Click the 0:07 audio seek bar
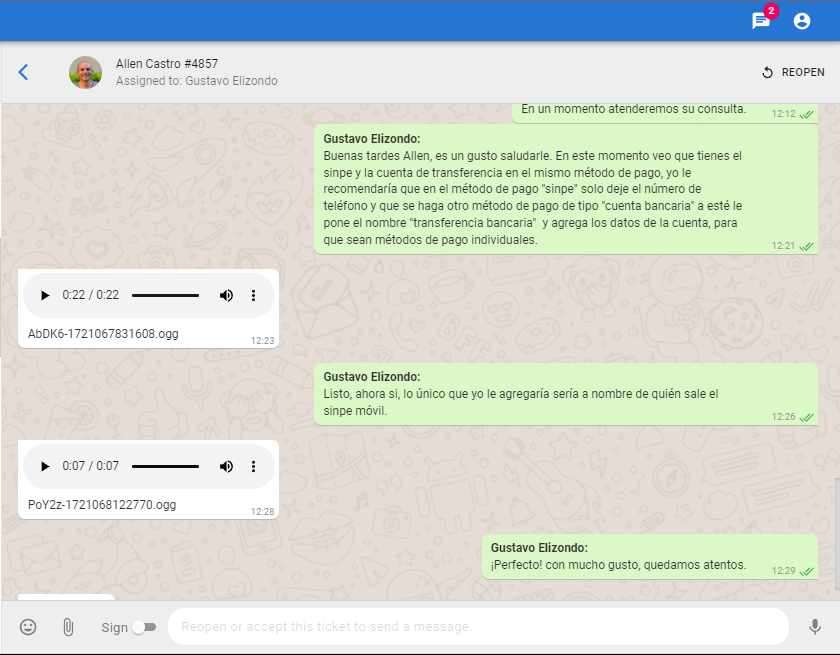 [x=165, y=466]
